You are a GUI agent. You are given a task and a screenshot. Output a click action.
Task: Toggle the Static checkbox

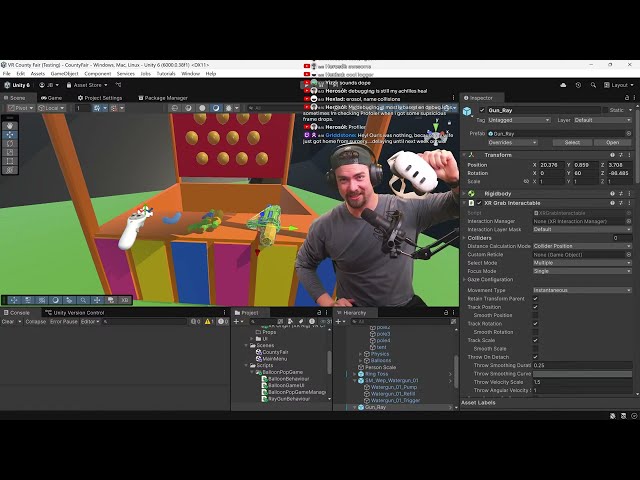605,110
